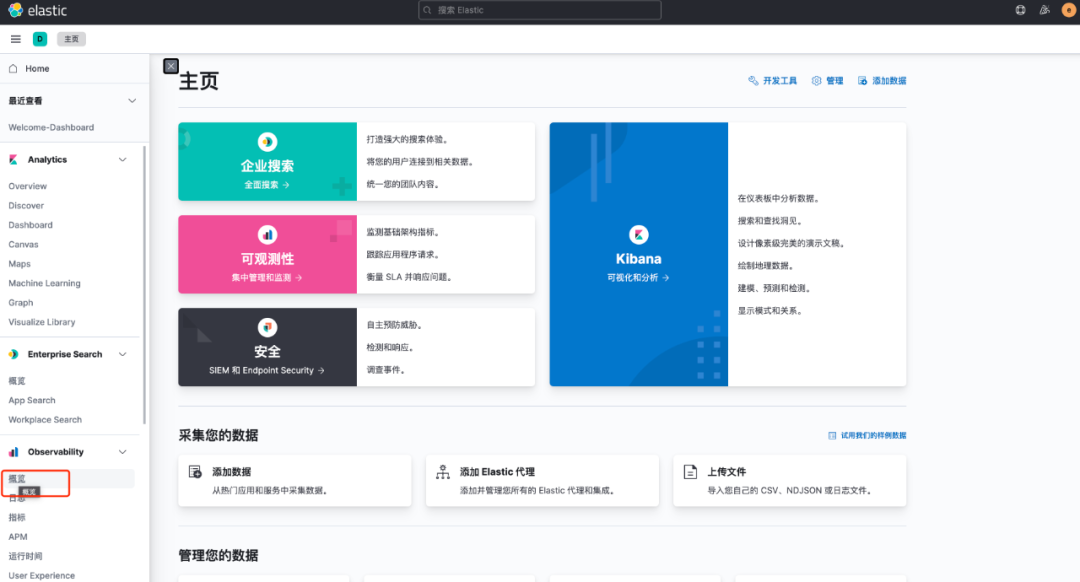Toggle the hamburger navigation menu
Screen dimensions: 1080x582
point(16,39)
